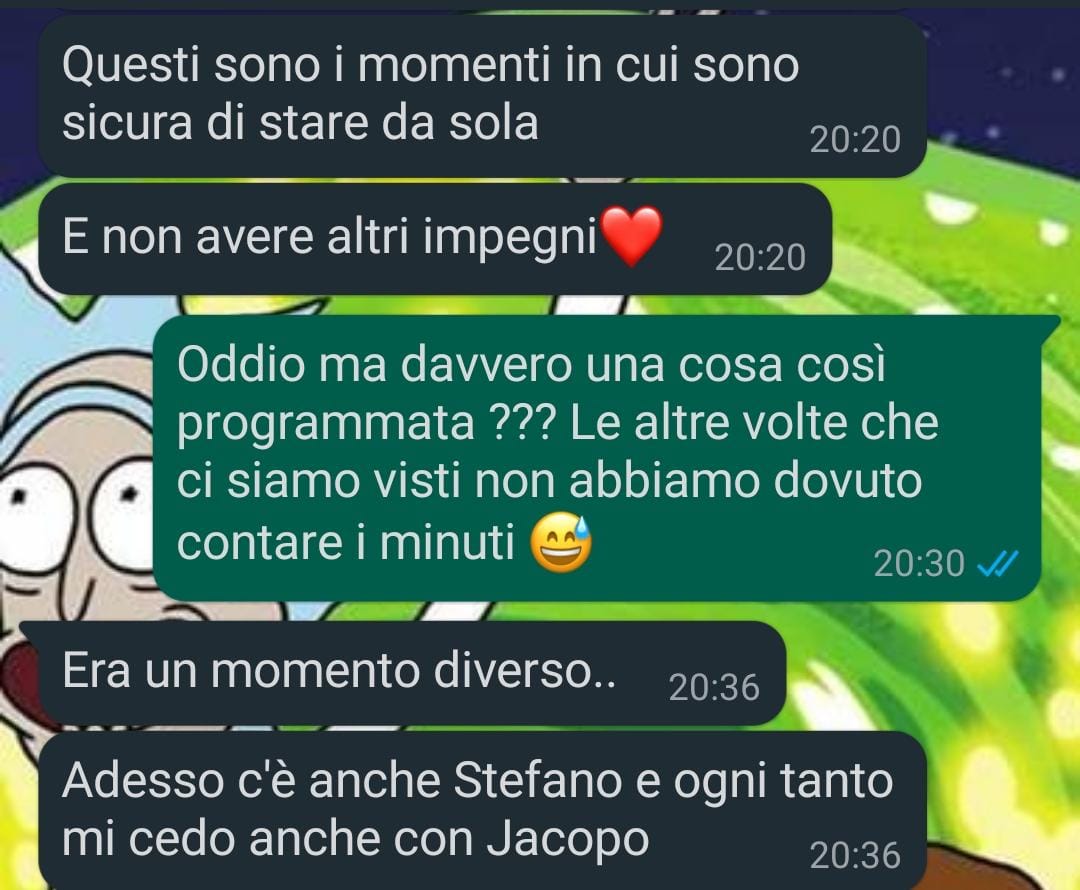Viewport: 1080px width, 890px height.
Task: Tap 20:20 timestamp beside heart message
Action: click(760, 258)
